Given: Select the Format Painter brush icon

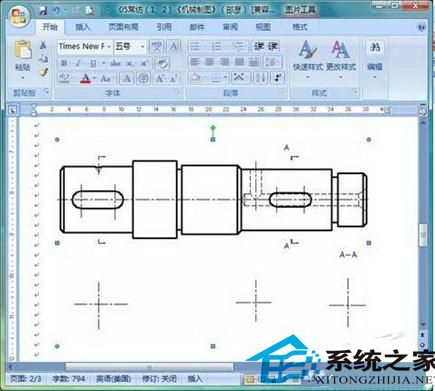Looking at the screenshot, I should (x=43, y=72).
